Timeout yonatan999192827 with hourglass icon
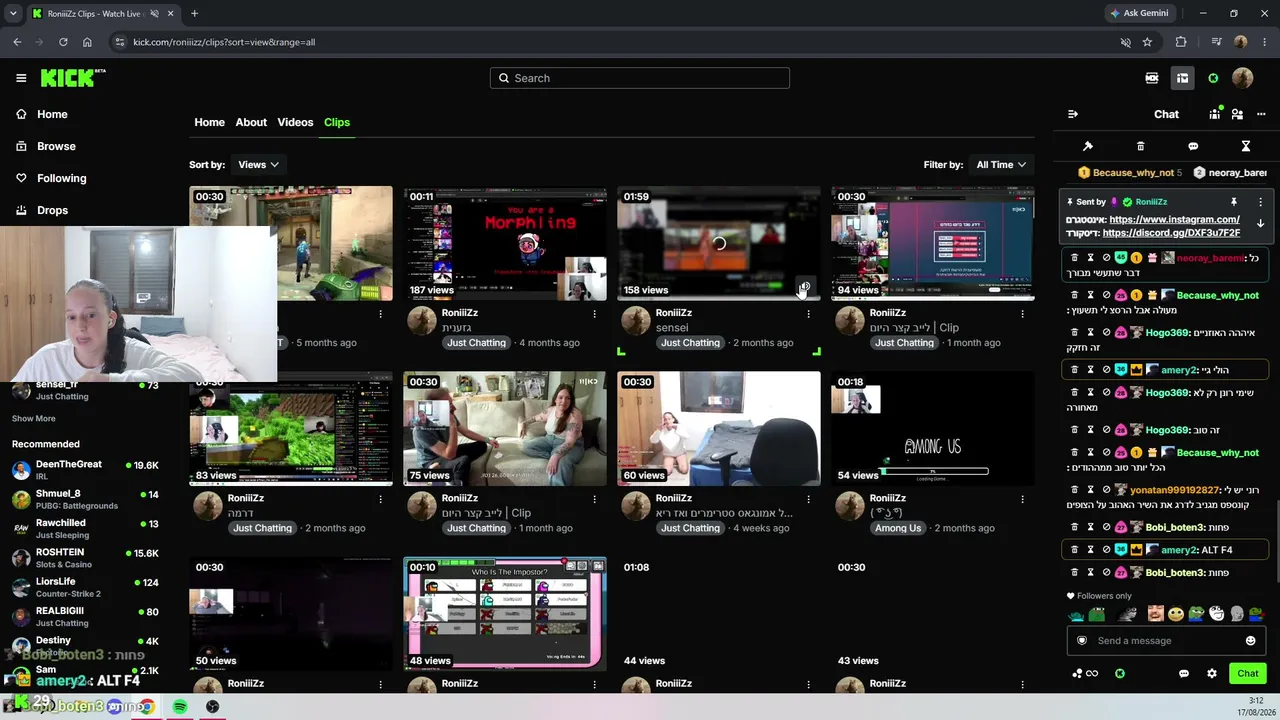Screen dimensions: 1280x720 pos(1090,490)
